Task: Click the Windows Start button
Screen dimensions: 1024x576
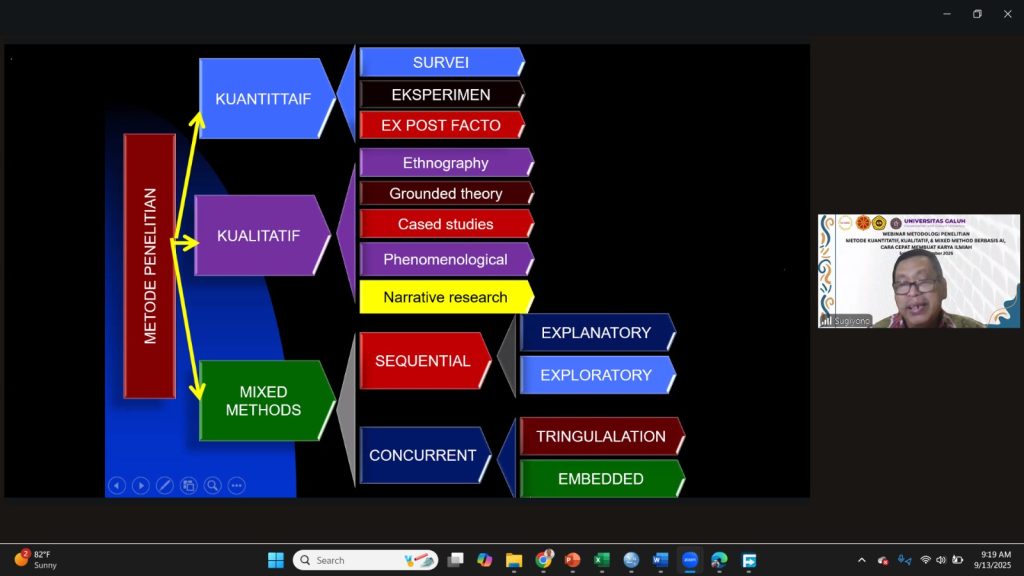Action: pyautogui.click(x=276, y=560)
